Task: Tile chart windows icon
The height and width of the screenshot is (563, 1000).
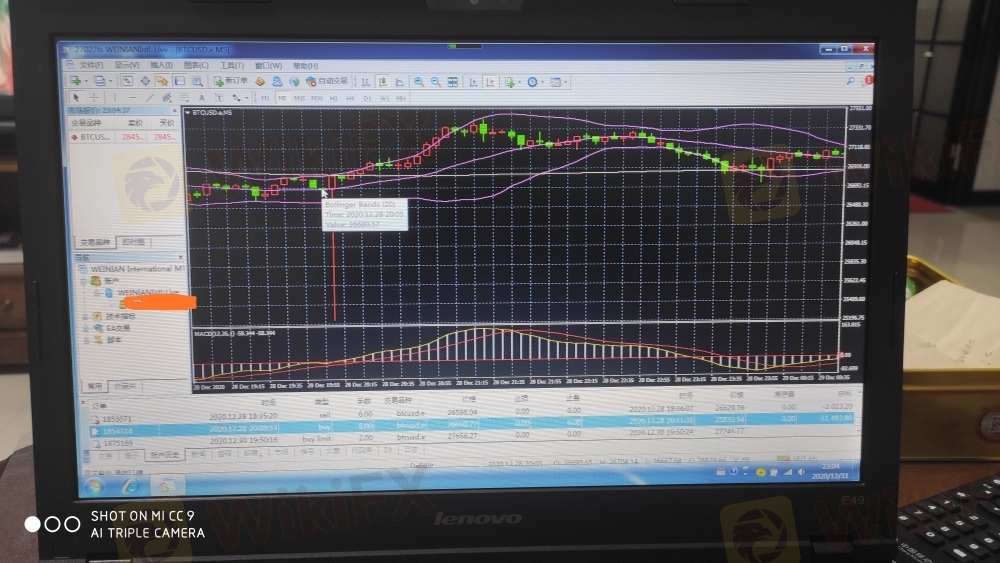Action: click(x=452, y=82)
